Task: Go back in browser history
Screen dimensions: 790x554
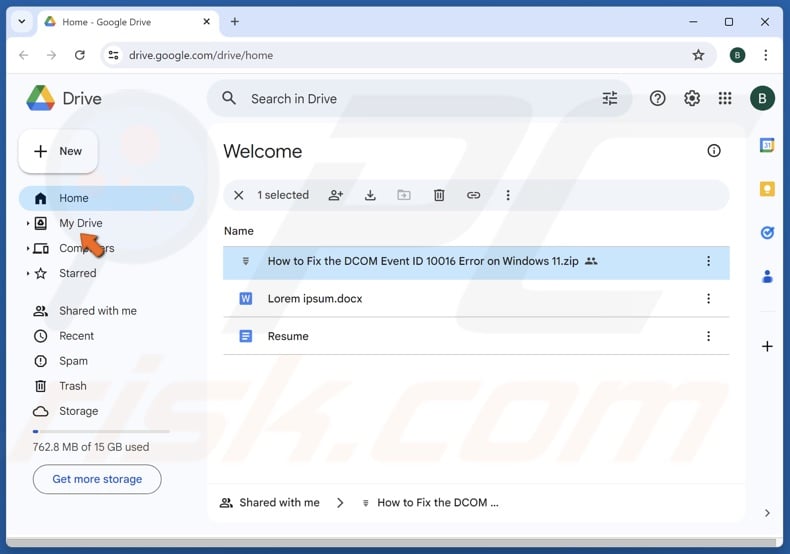Action: pos(23,55)
